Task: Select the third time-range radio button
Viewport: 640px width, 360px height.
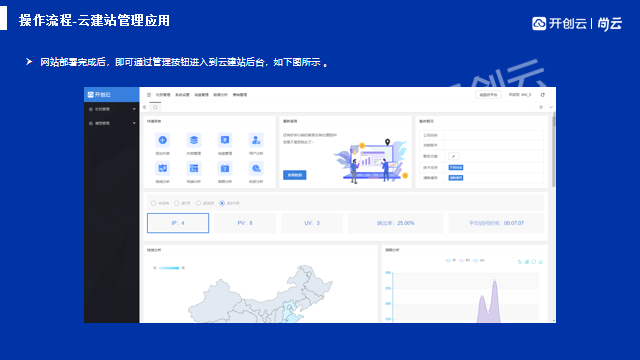Action: coord(198,203)
